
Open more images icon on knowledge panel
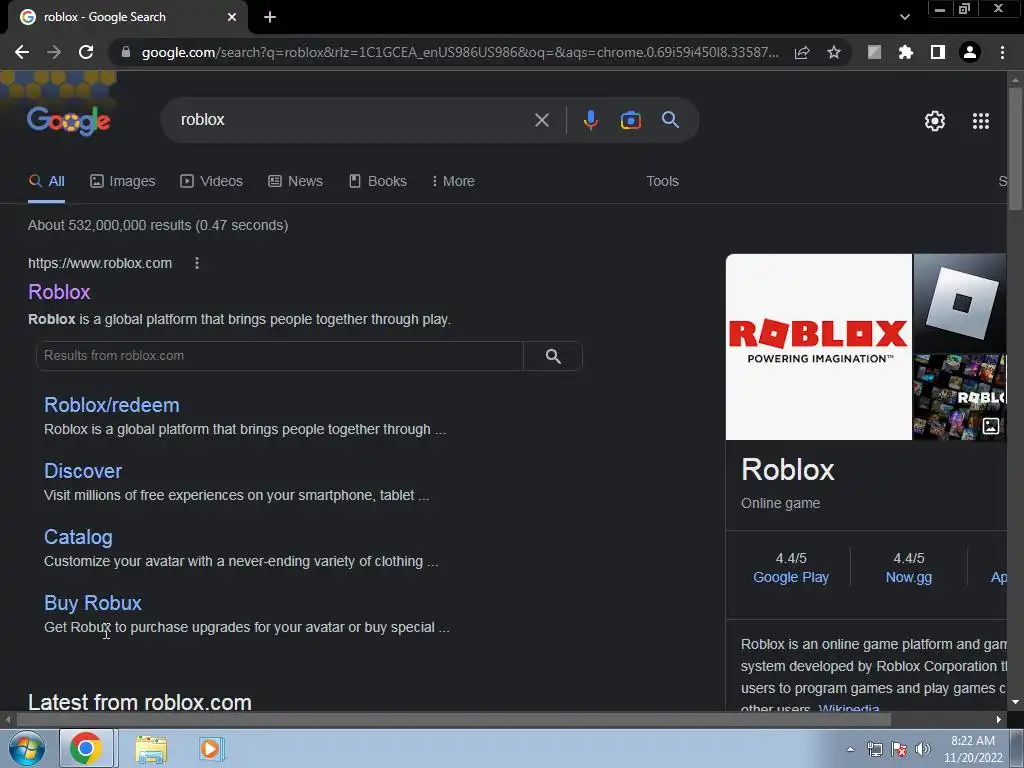991,426
